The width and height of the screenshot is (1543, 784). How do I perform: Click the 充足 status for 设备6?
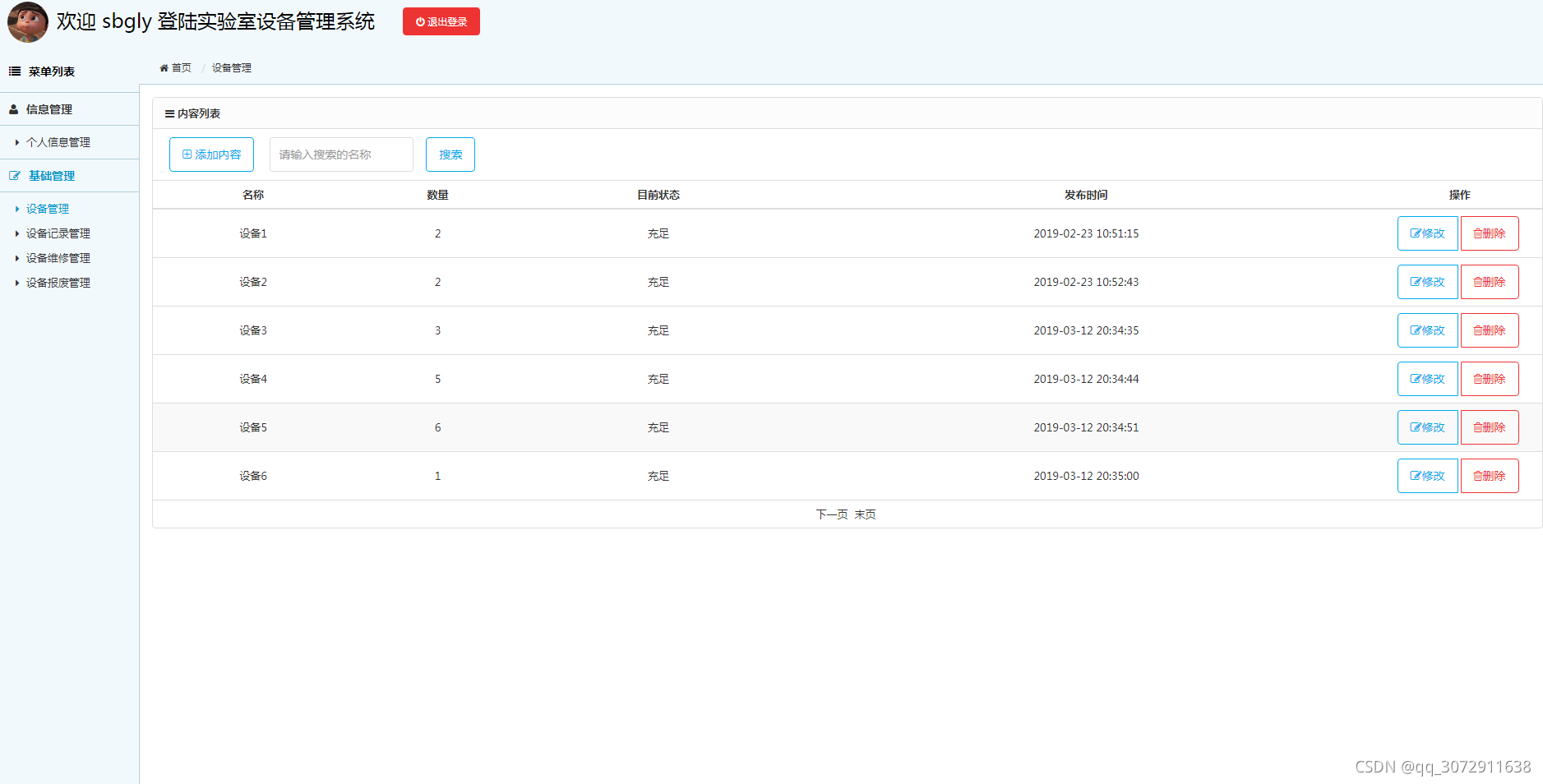pos(658,476)
